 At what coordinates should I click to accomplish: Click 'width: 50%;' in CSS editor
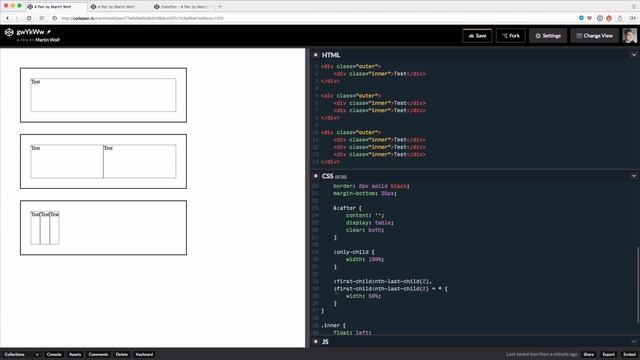(x=363, y=296)
